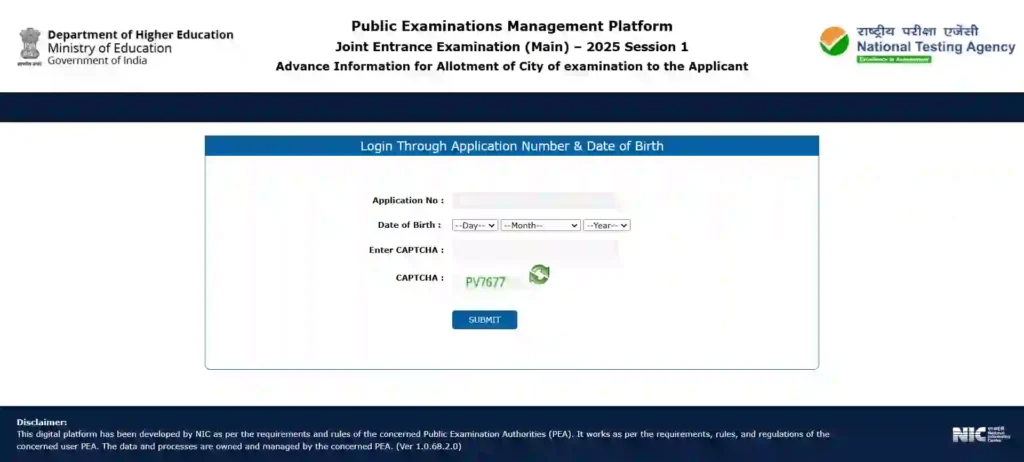Image resolution: width=1024 pixels, height=462 pixels.
Task: Click the 'Enter CAPTCHA :' label
Action: 406,250
